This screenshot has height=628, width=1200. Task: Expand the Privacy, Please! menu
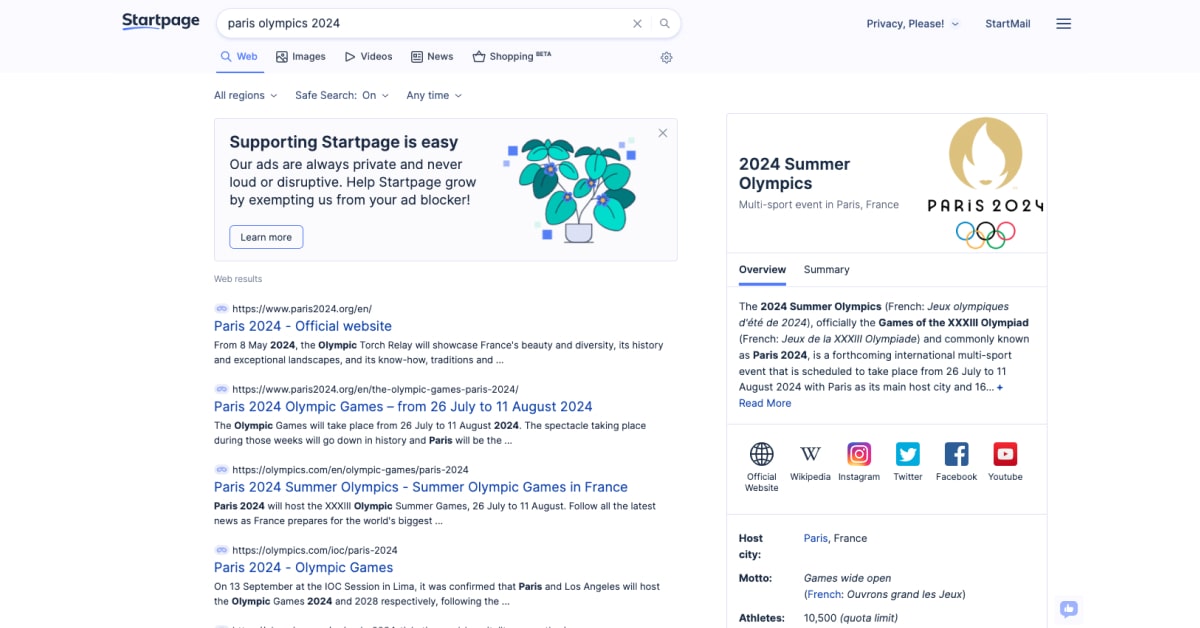click(911, 23)
